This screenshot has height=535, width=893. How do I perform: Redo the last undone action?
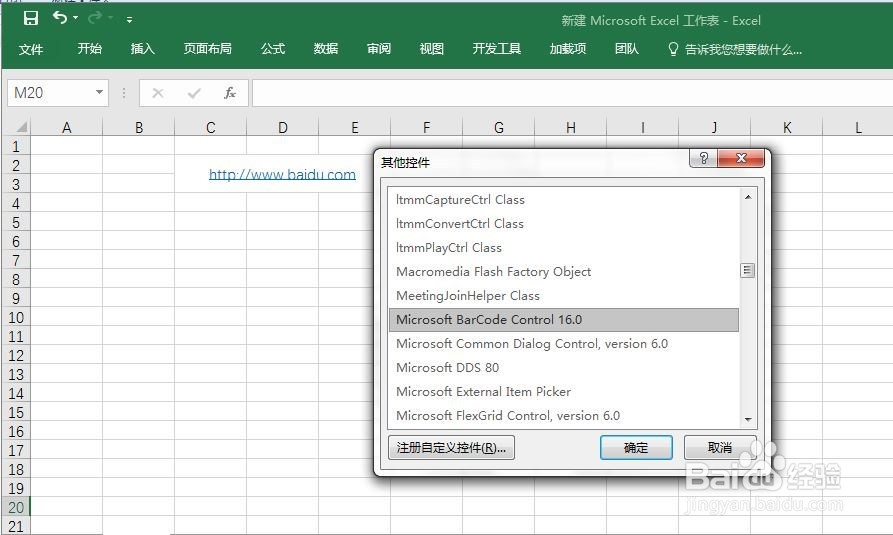click(95, 18)
